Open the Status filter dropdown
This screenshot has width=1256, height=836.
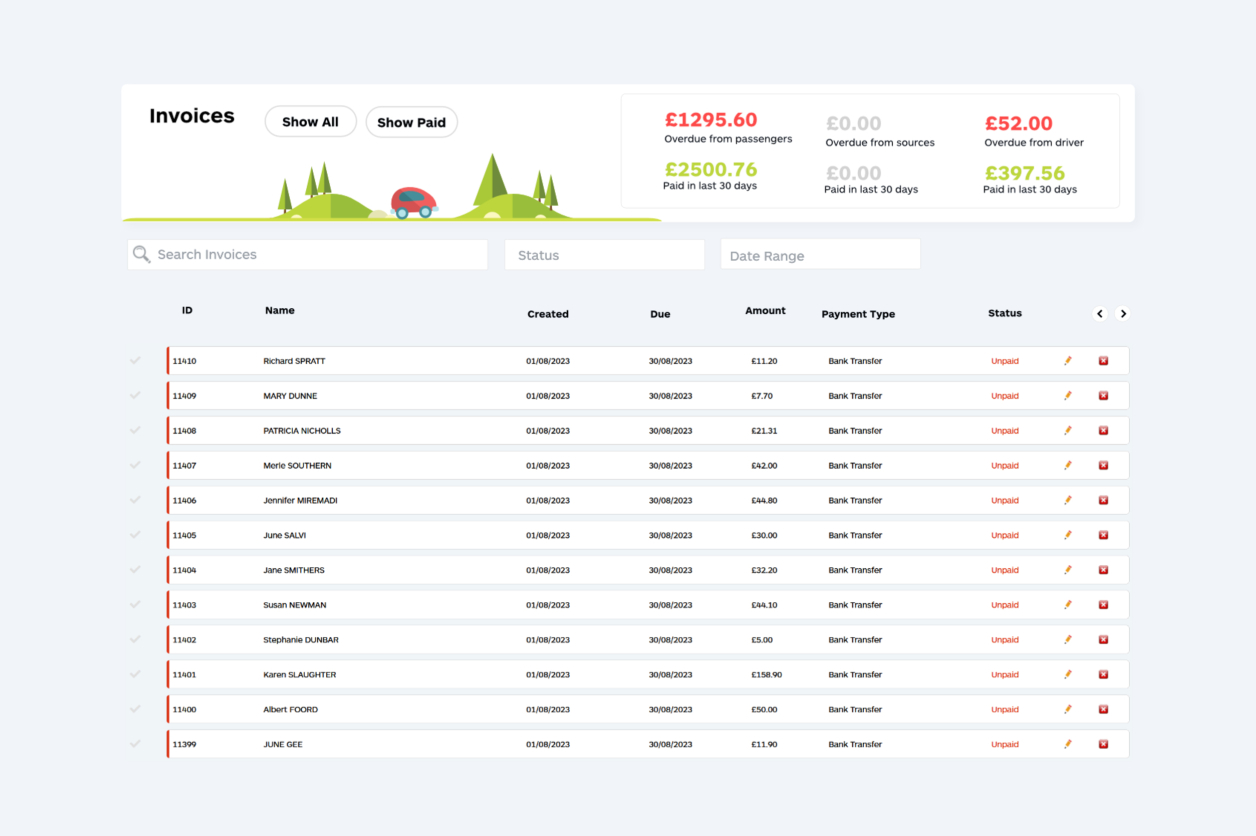[604, 255]
